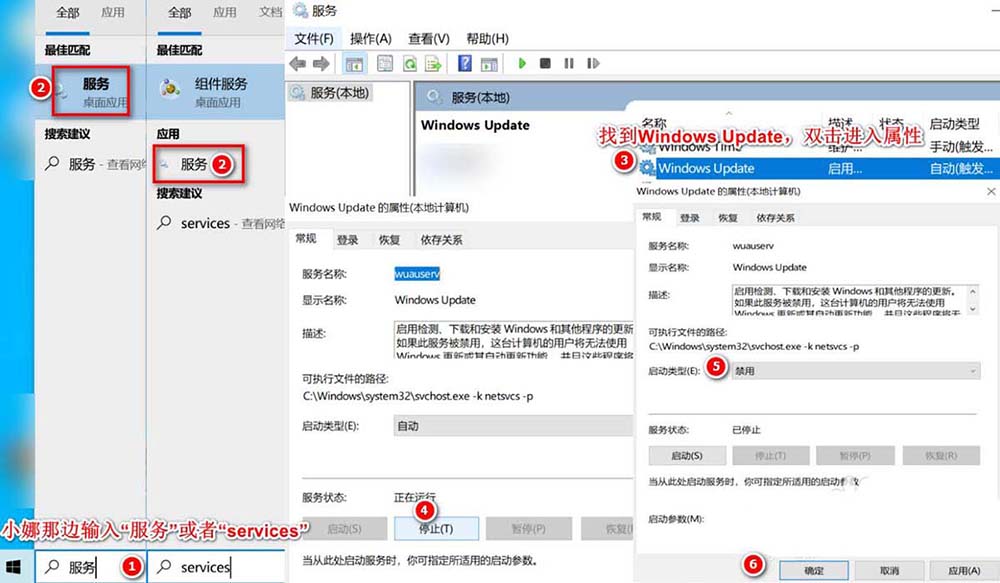Open 依存关系 tab in dialog with 禁用 startup

click(x=776, y=218)
